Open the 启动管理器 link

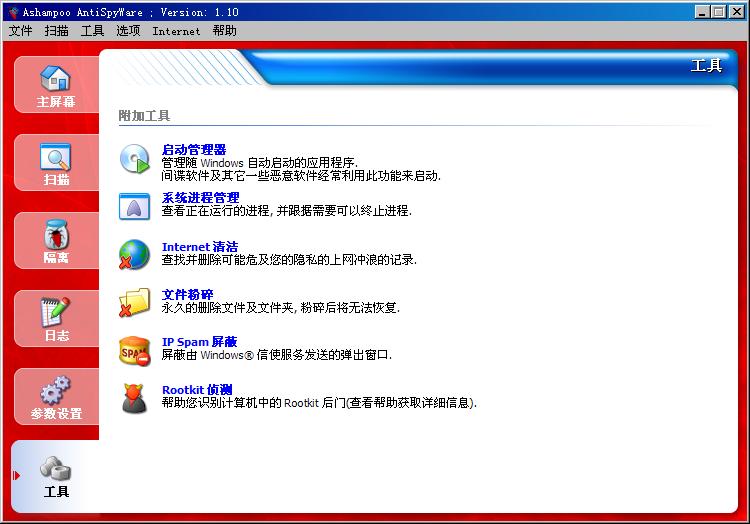pos(194,150)
